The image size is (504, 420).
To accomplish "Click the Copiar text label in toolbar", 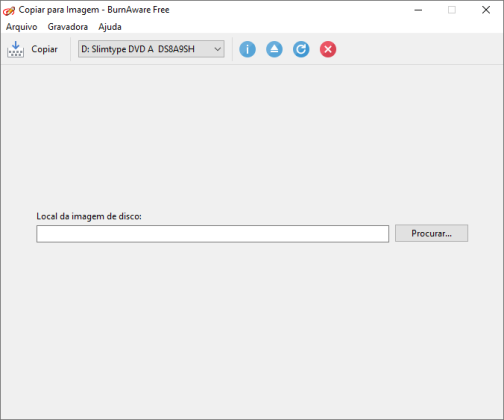I will tap(44, 49).
